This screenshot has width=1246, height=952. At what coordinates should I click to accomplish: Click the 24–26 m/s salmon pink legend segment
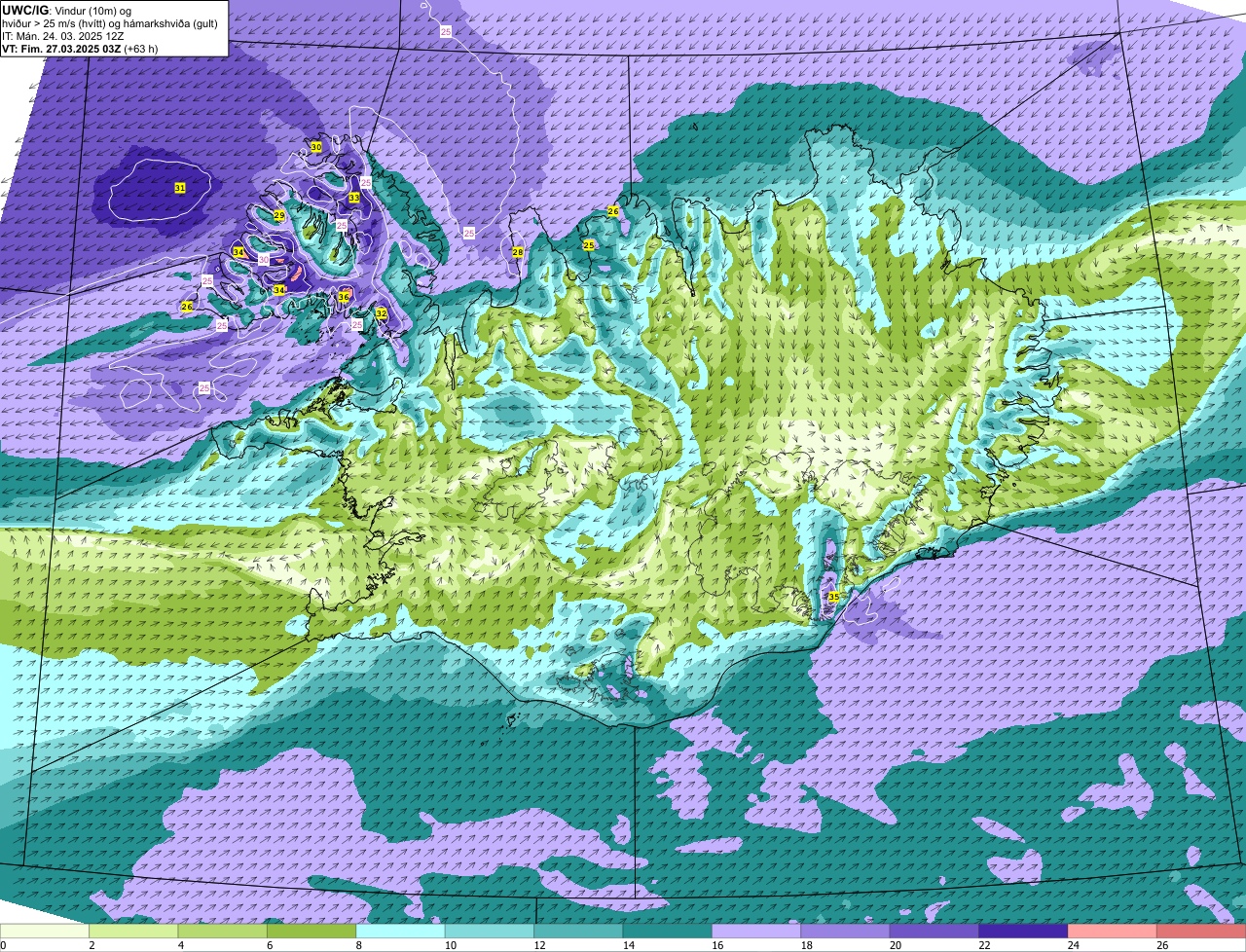click(1113, 931)
